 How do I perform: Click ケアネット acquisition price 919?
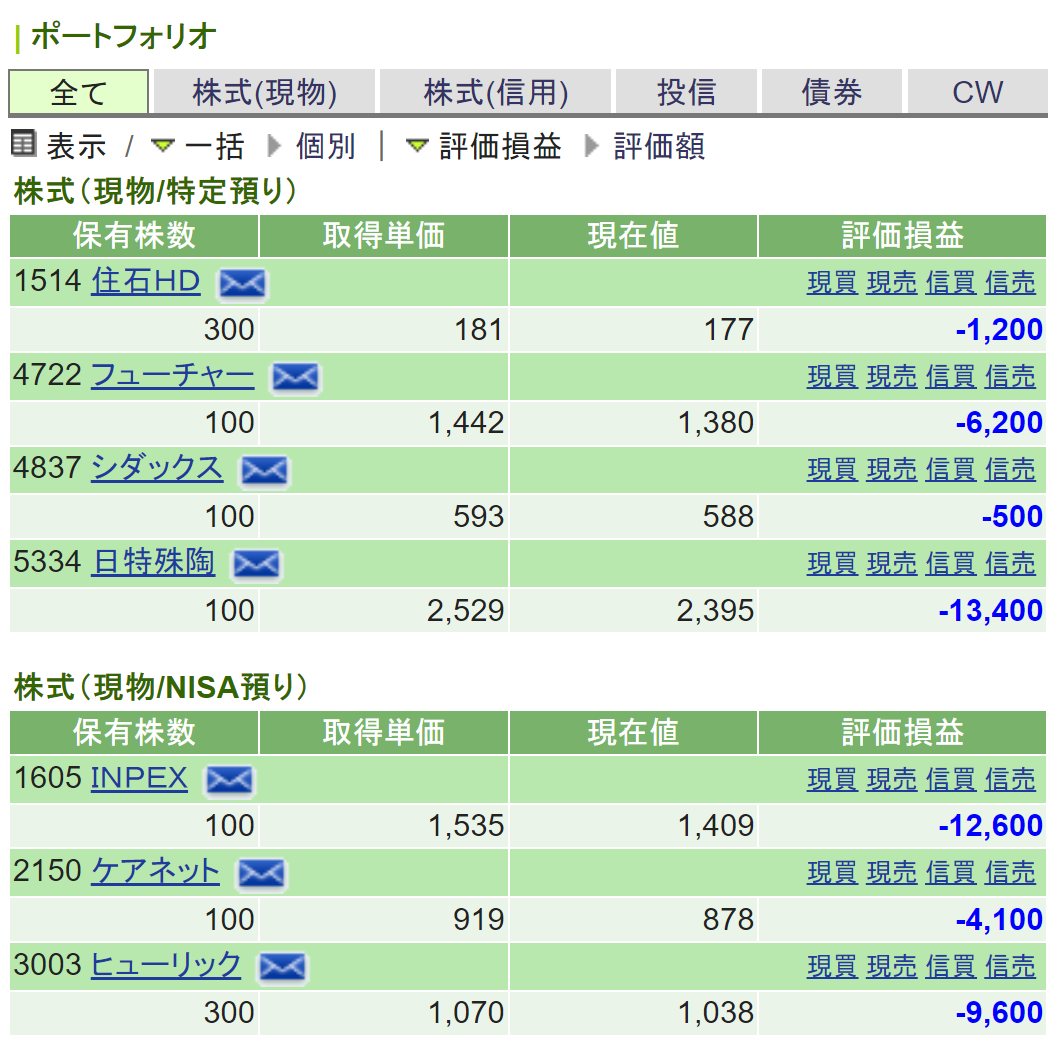click(x=478, y=920)
